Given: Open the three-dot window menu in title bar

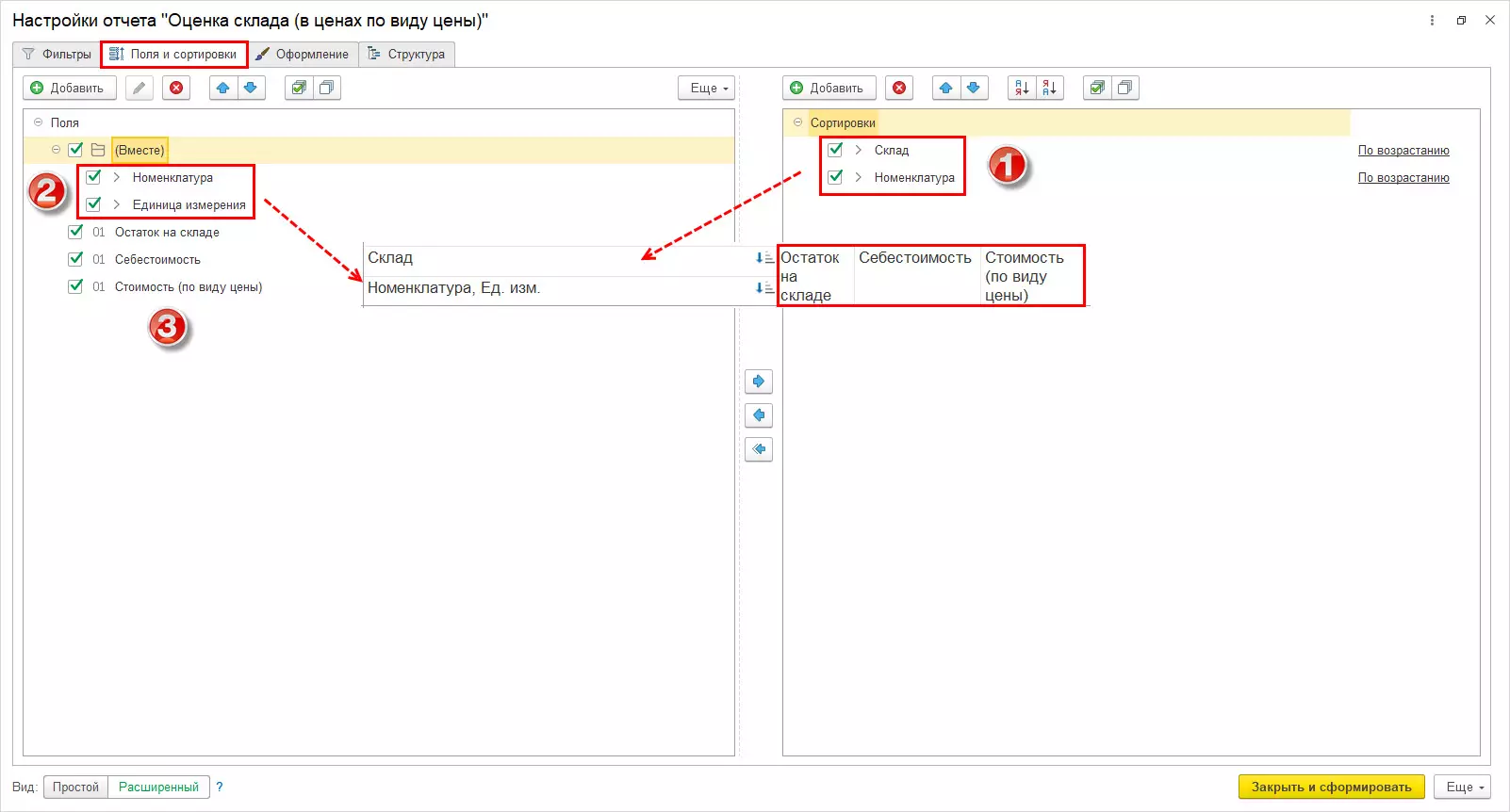Looking at the screenshot, I should coord(1432,20).
